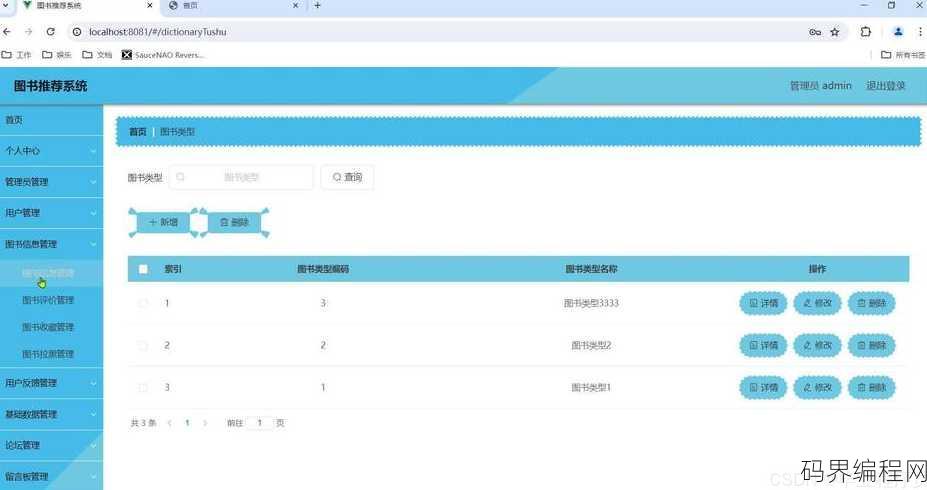Go to the next page arrow in pagination
927x490 pixels.
tap(205, 423)
